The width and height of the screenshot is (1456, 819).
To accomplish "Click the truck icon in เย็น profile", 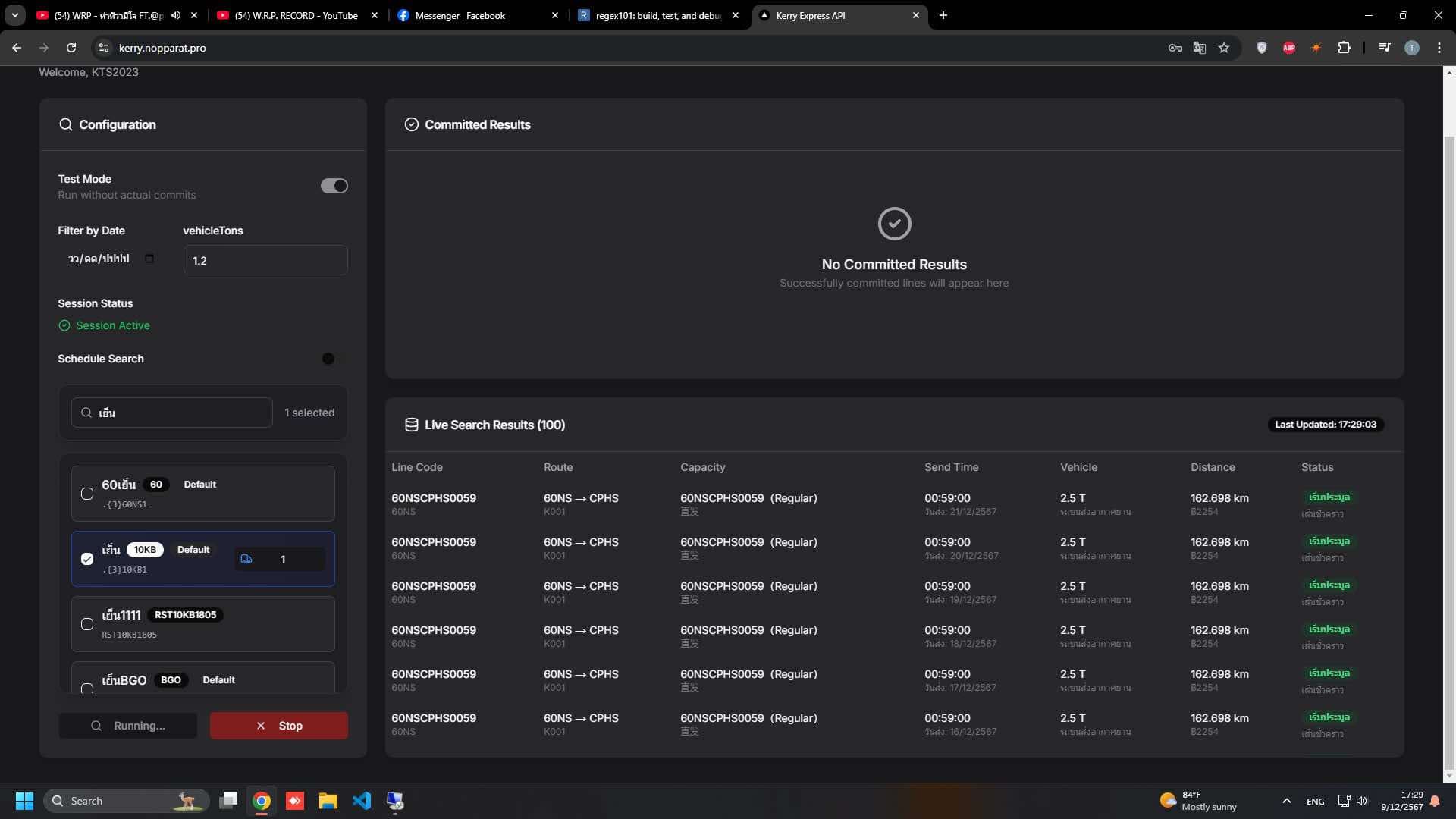I will [246, 560].
